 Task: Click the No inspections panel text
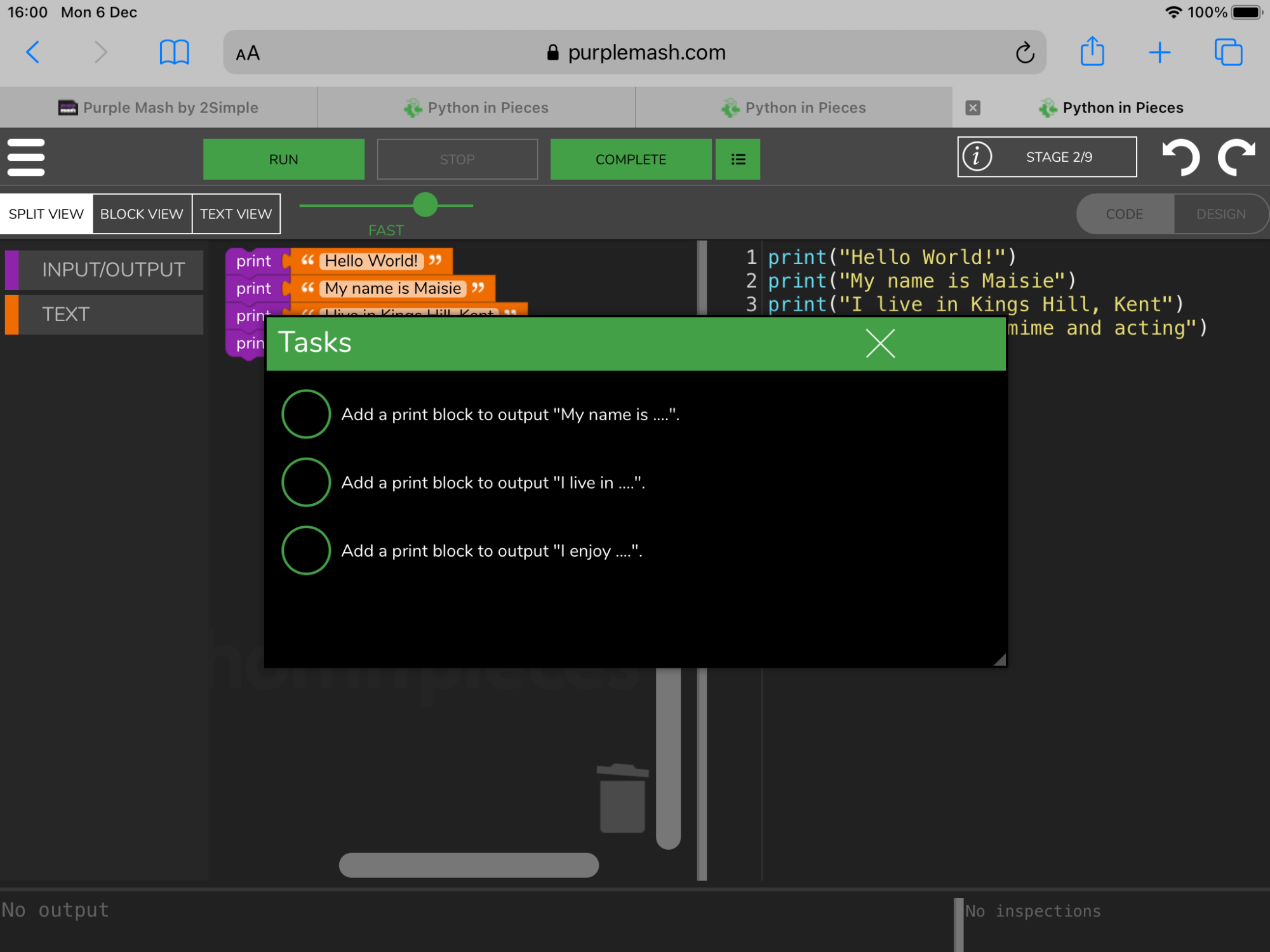(1033, 911)
